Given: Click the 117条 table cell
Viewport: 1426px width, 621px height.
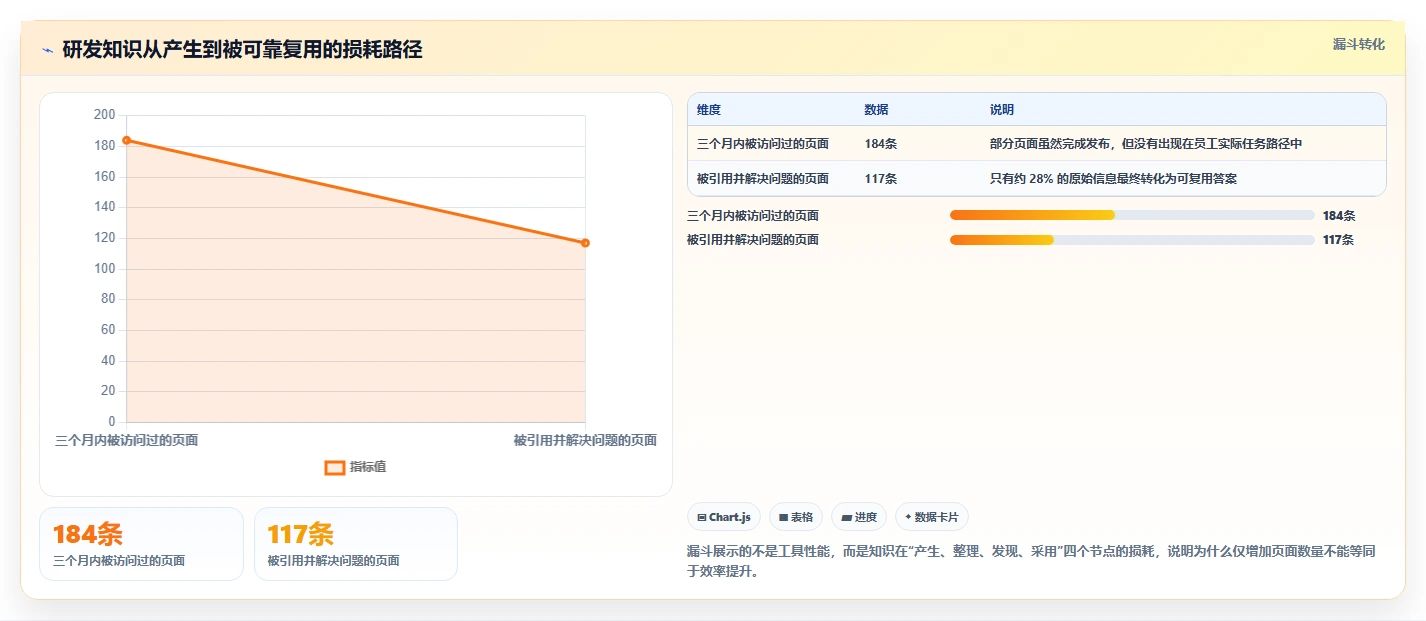Looking at the screenshot, I should pos(881,179).
